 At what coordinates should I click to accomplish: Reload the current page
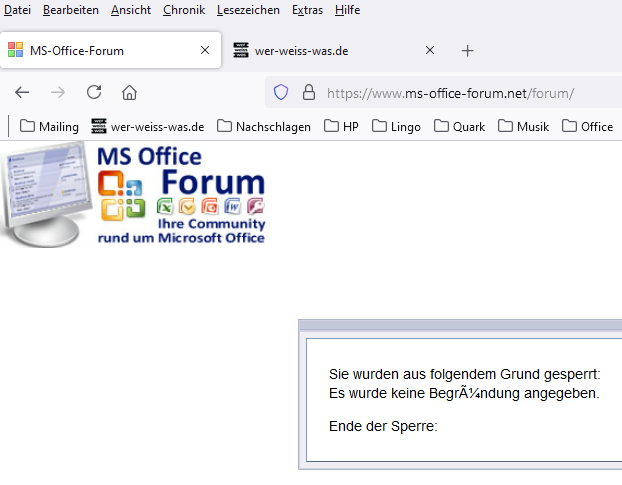[x=94, y=92]
